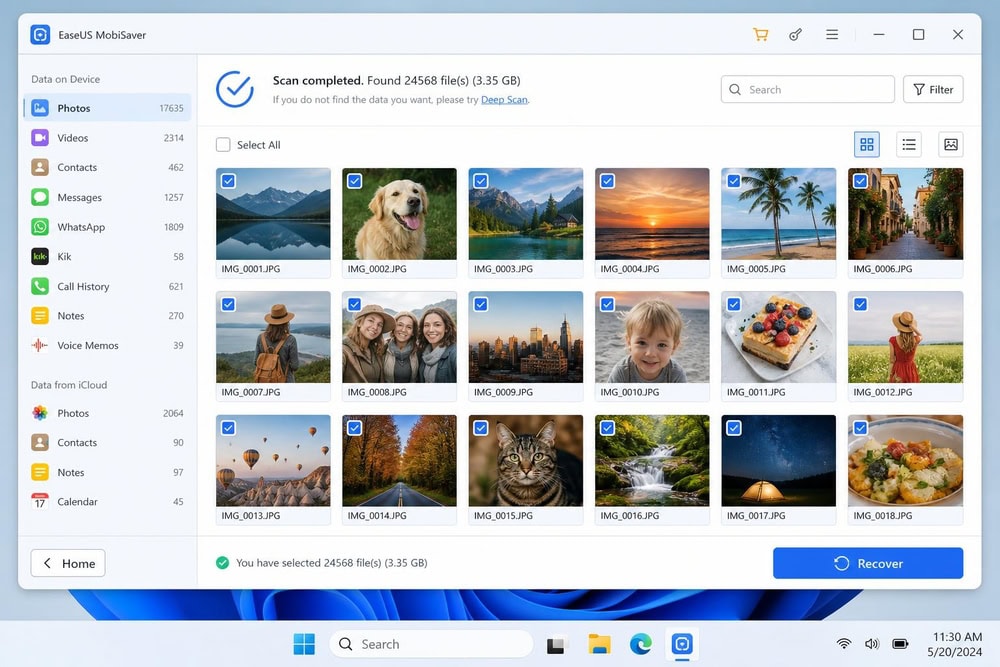Open the Videos category

point(107,138)
